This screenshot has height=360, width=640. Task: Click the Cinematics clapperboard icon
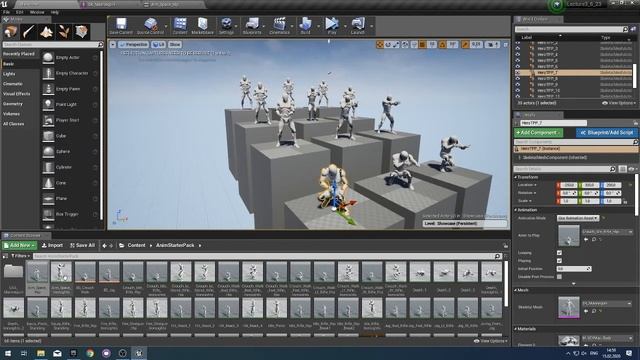pyautogui.click(x=279, y=25)
